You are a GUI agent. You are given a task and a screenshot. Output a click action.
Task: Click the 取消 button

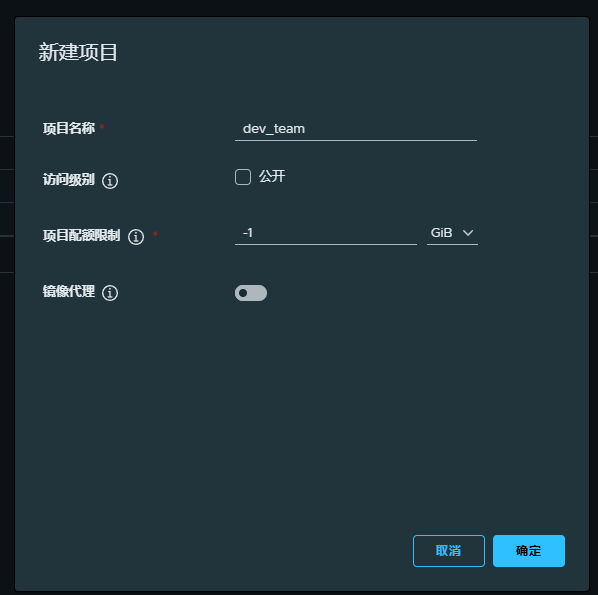[x=449, y=551]
